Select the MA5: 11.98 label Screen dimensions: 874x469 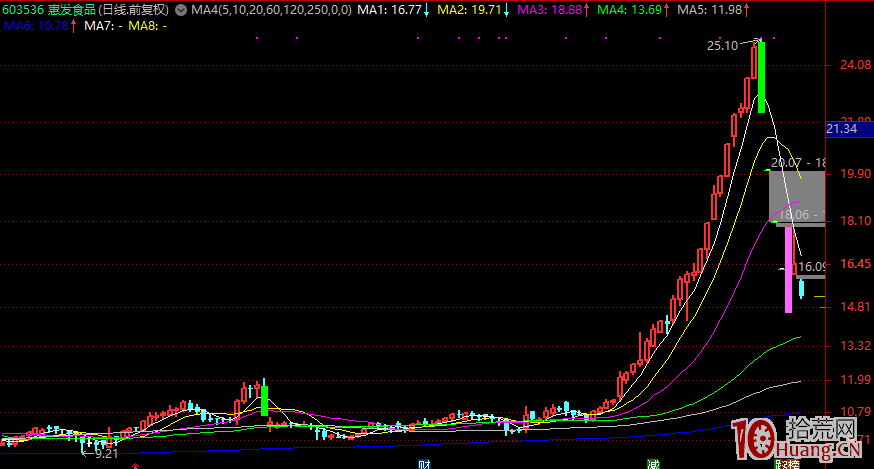[710, 10]
